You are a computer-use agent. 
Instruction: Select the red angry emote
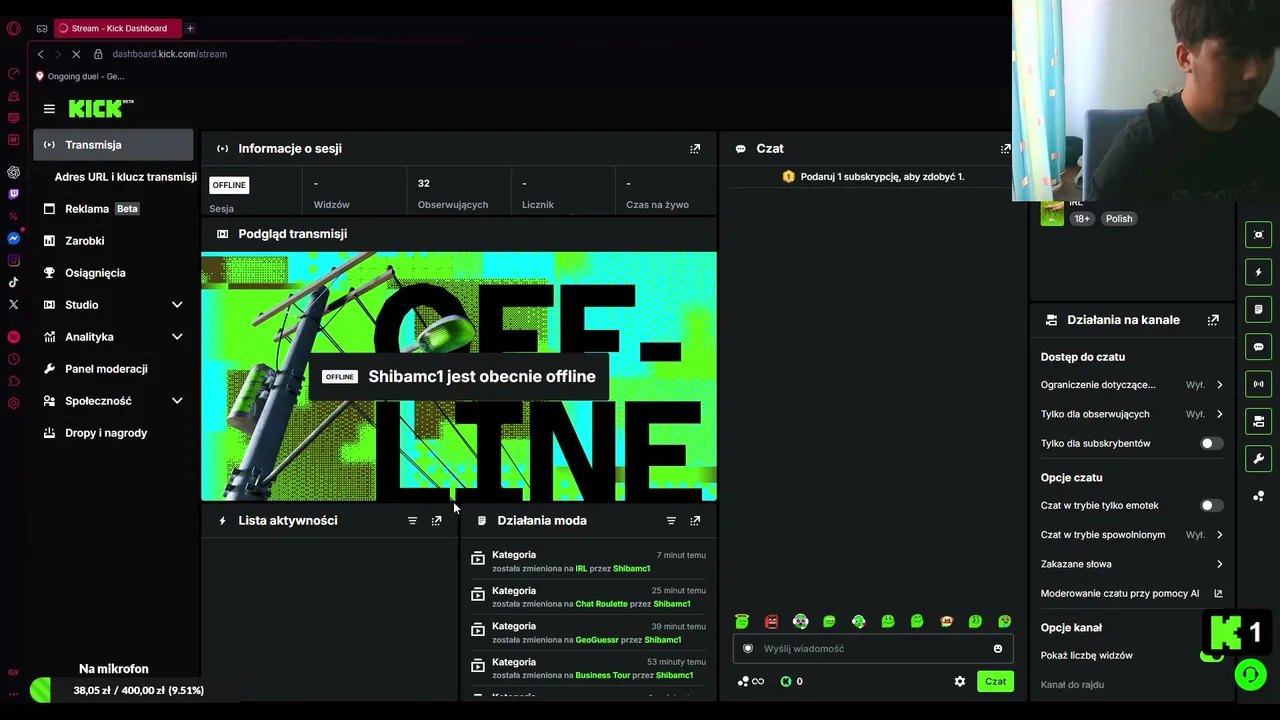click(x=771, y=622)
